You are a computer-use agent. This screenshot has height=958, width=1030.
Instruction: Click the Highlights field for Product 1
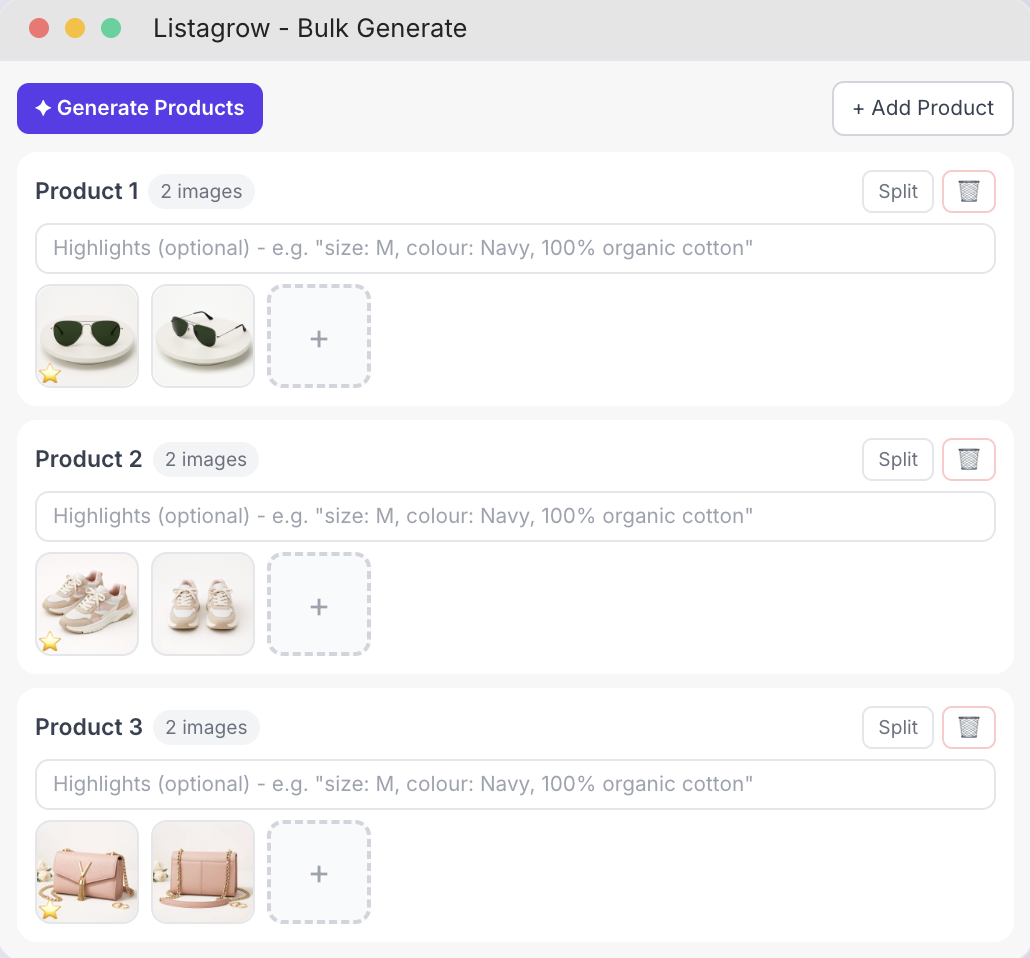[515, 248]
